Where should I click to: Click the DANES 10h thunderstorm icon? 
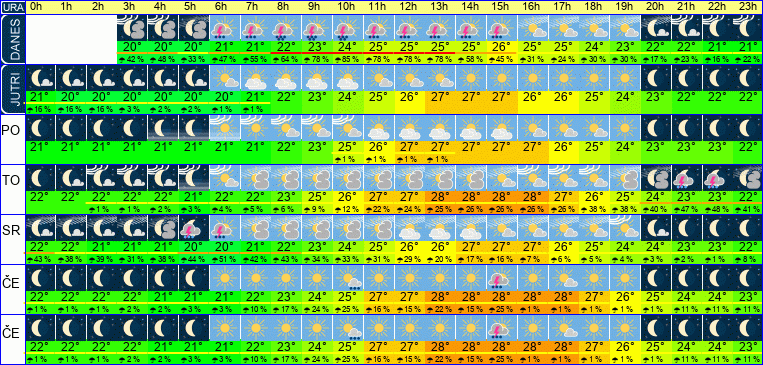347,28
